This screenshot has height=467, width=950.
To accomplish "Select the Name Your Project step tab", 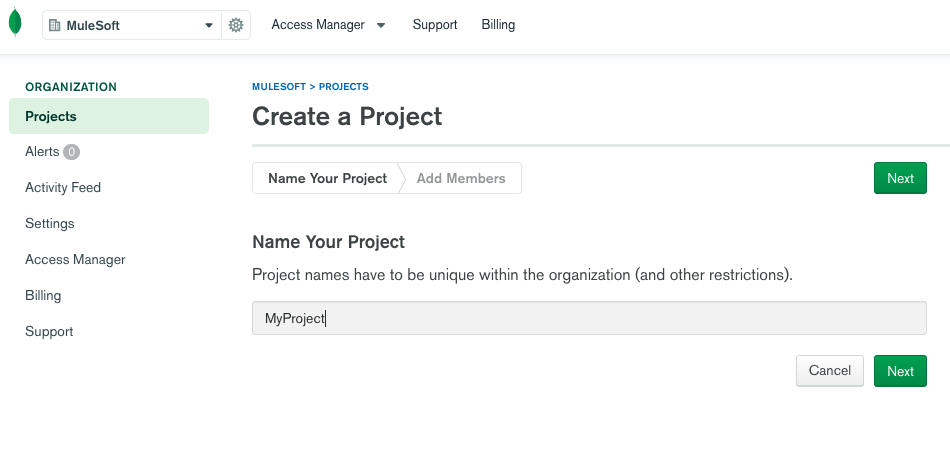I will tap(325, 178).
